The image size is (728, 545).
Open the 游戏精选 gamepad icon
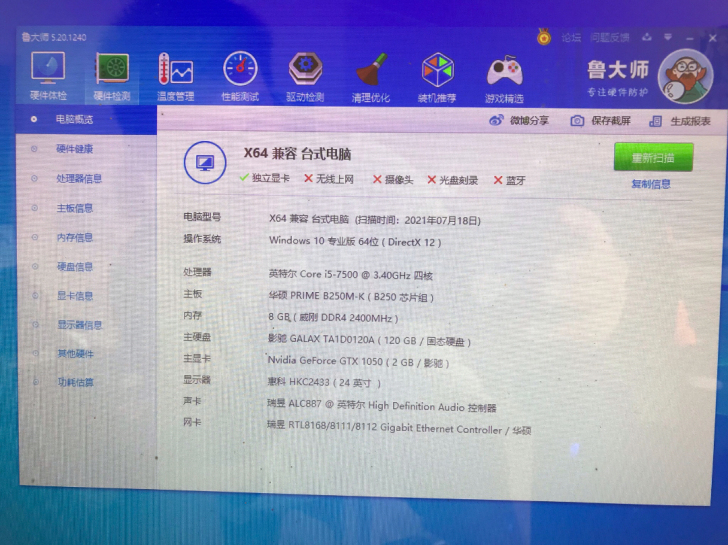[x=504, y=78]
